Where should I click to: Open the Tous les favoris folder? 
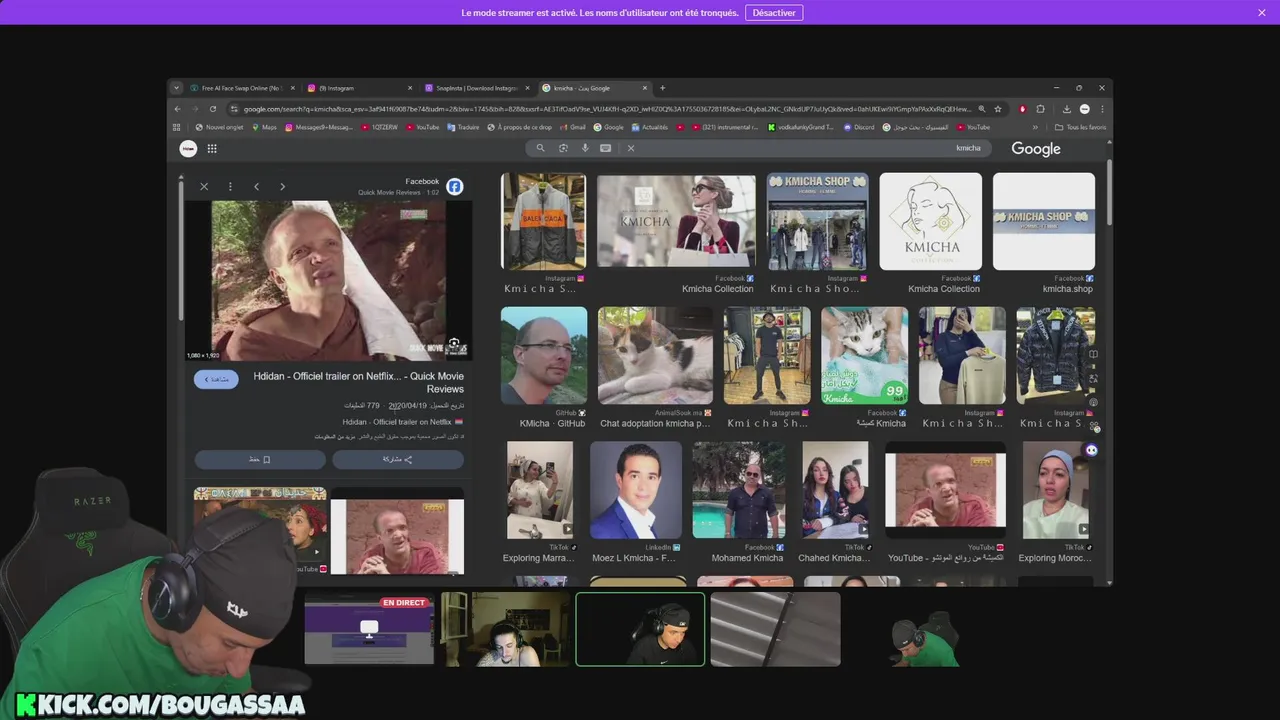(1081, 127)
